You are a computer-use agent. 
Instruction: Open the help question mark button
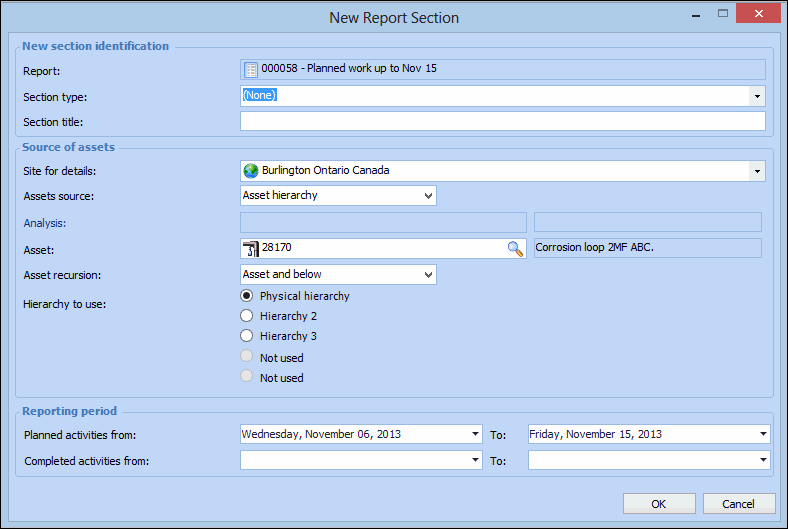(690, 14)
